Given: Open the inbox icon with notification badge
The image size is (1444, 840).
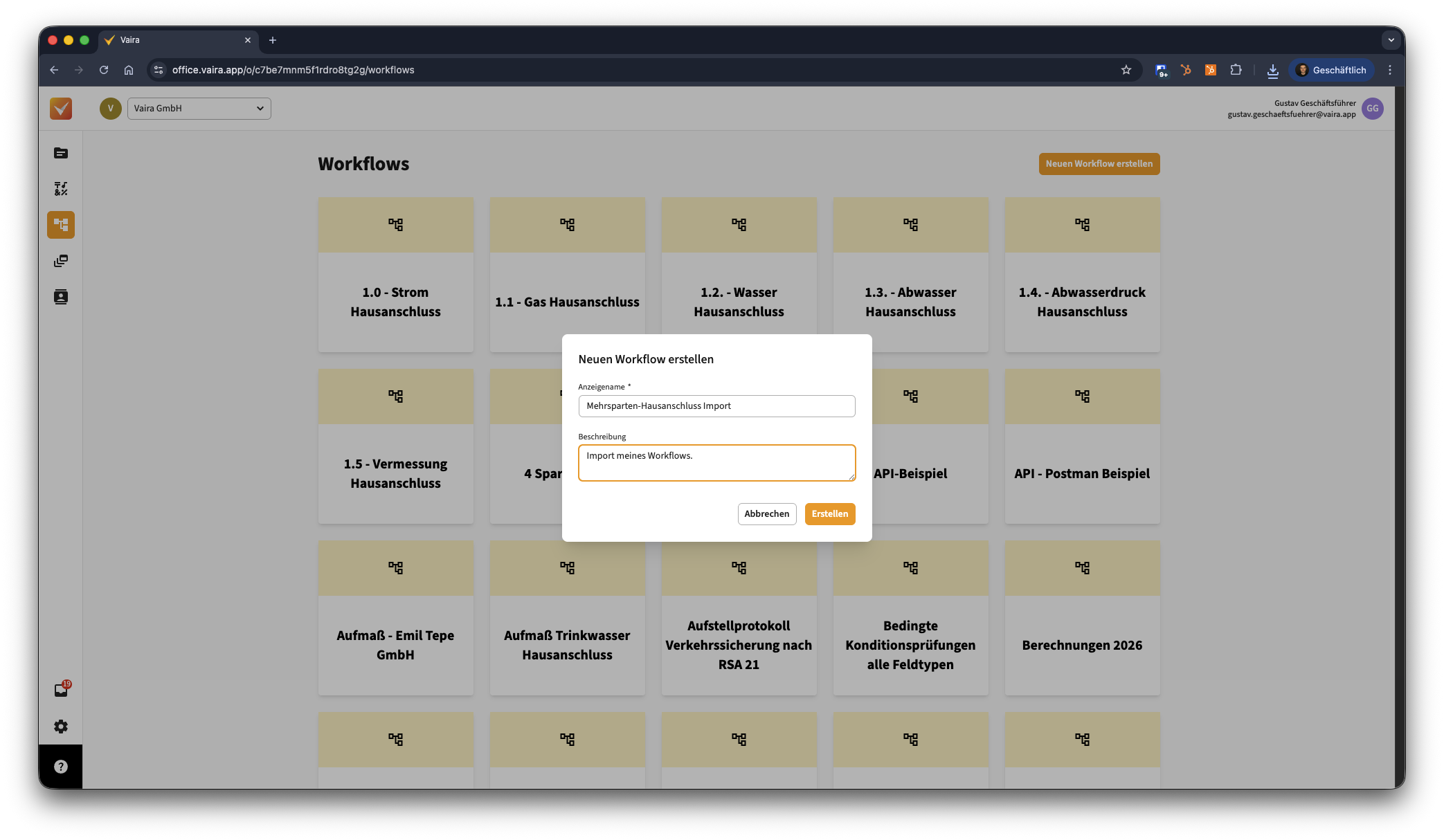Looking at the screenshot, I should pyautogui.click(x=61, y=690).
